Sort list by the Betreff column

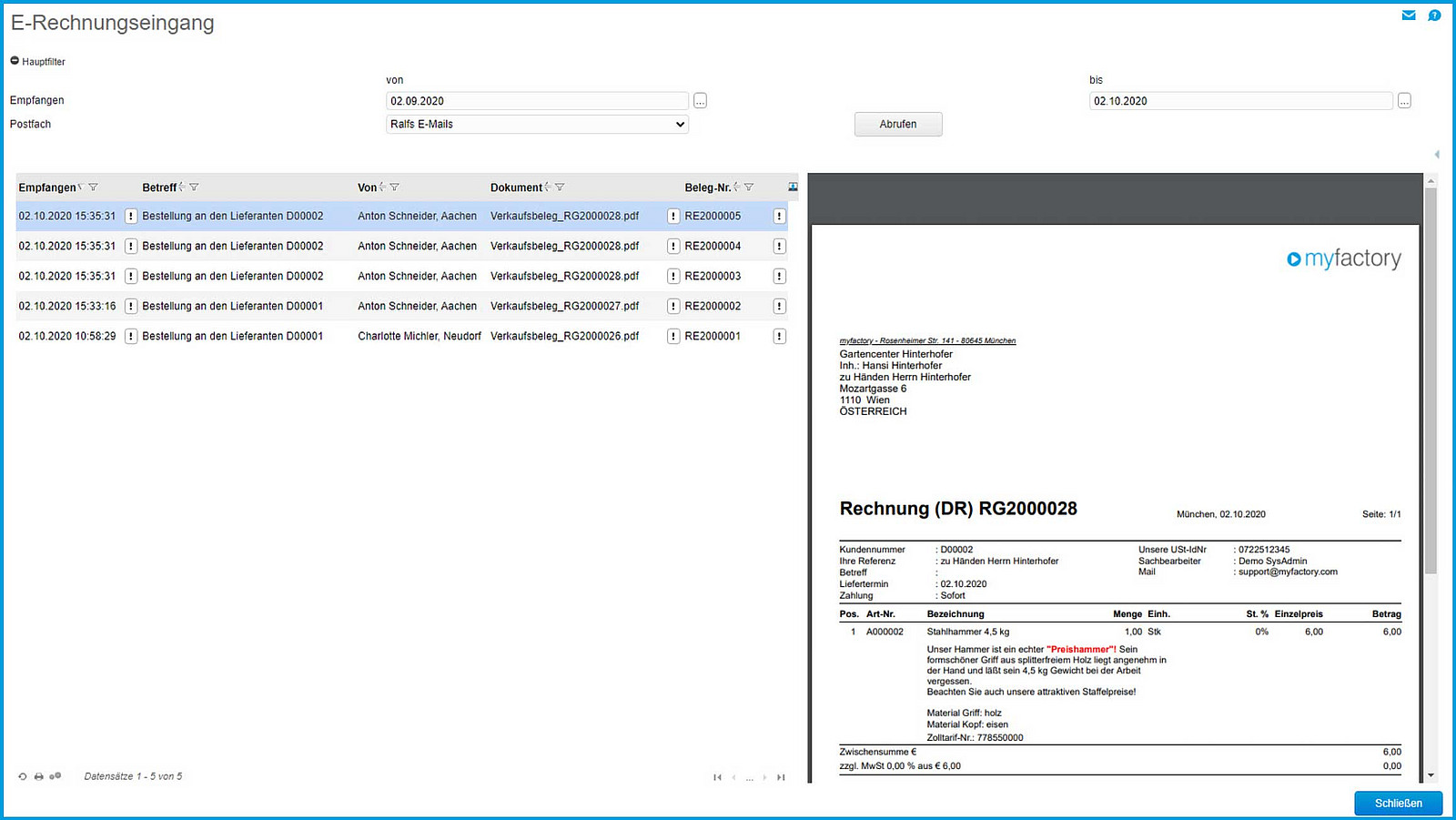(x=182, y=187)
